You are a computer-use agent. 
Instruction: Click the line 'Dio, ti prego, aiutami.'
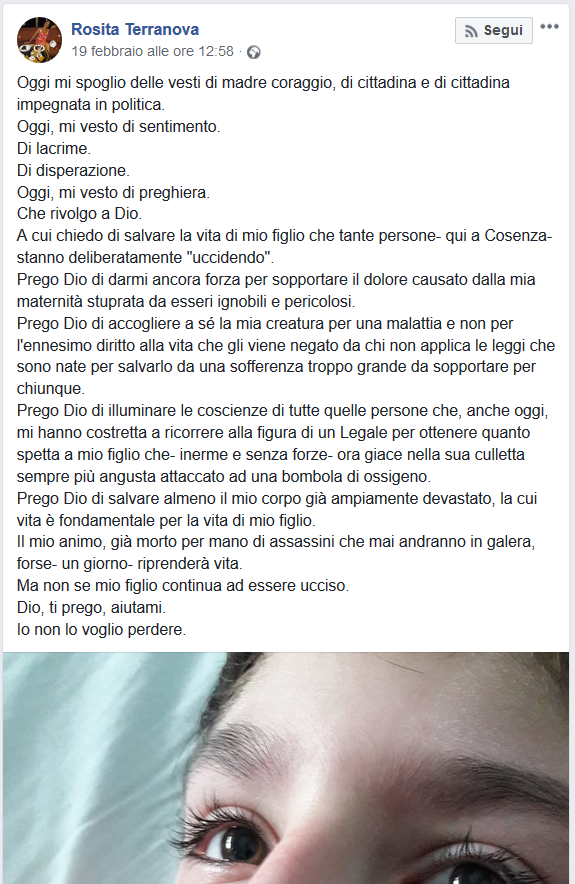(x=91, y=607)
